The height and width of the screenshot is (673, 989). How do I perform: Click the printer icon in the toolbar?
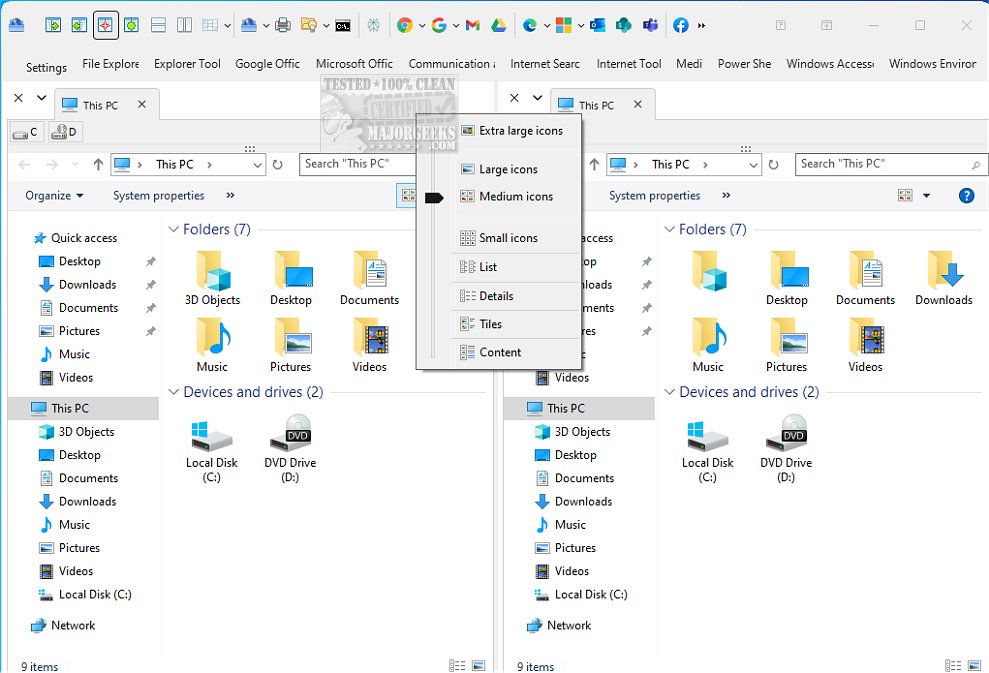click(283, 25)
